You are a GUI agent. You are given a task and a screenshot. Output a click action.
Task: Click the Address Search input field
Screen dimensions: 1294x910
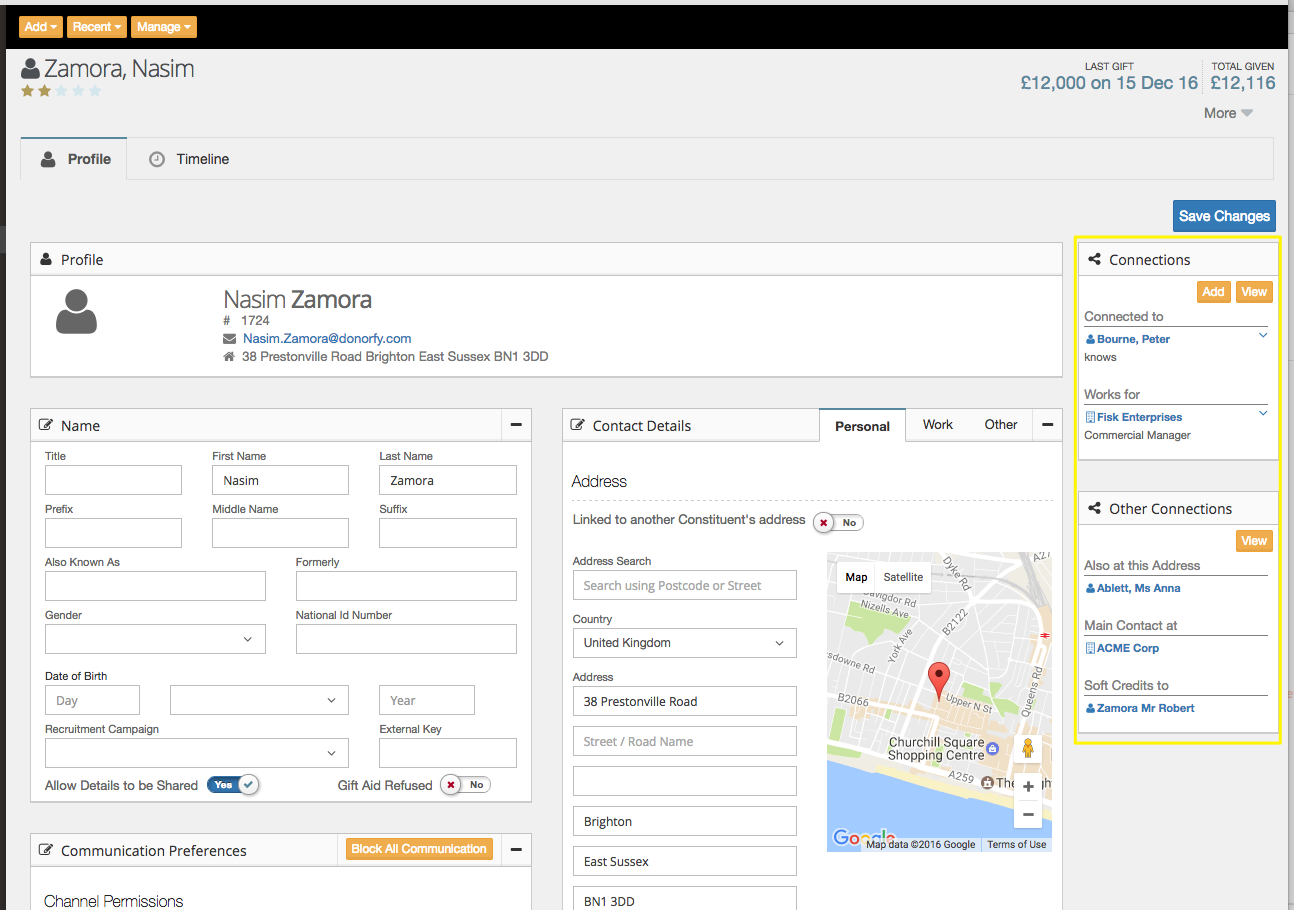click(684, 586)
